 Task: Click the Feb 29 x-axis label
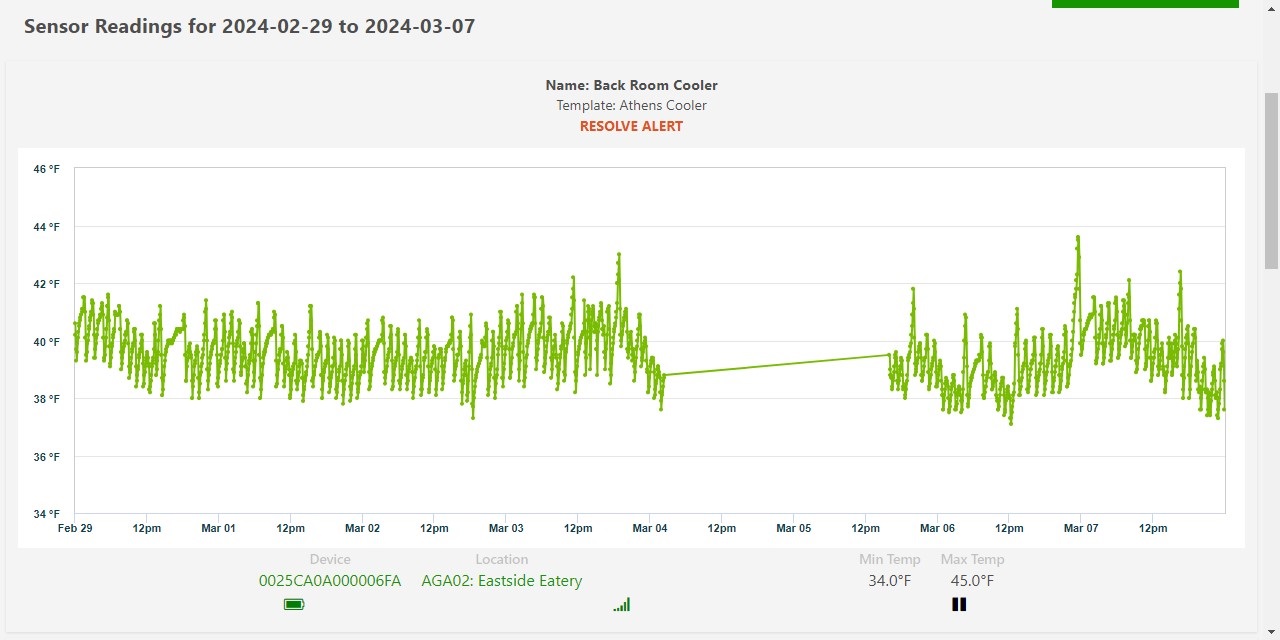click(x=75, y=528)
